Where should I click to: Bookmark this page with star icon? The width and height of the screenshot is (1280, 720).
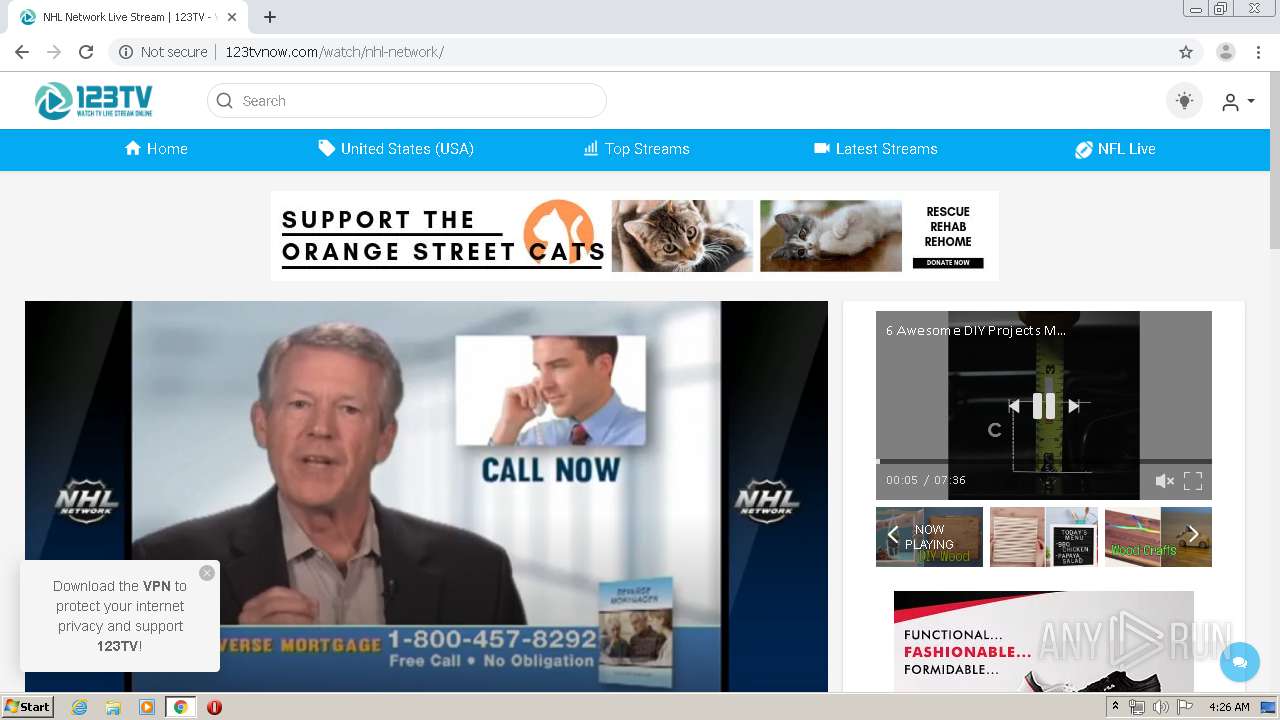click(1186, 52)
